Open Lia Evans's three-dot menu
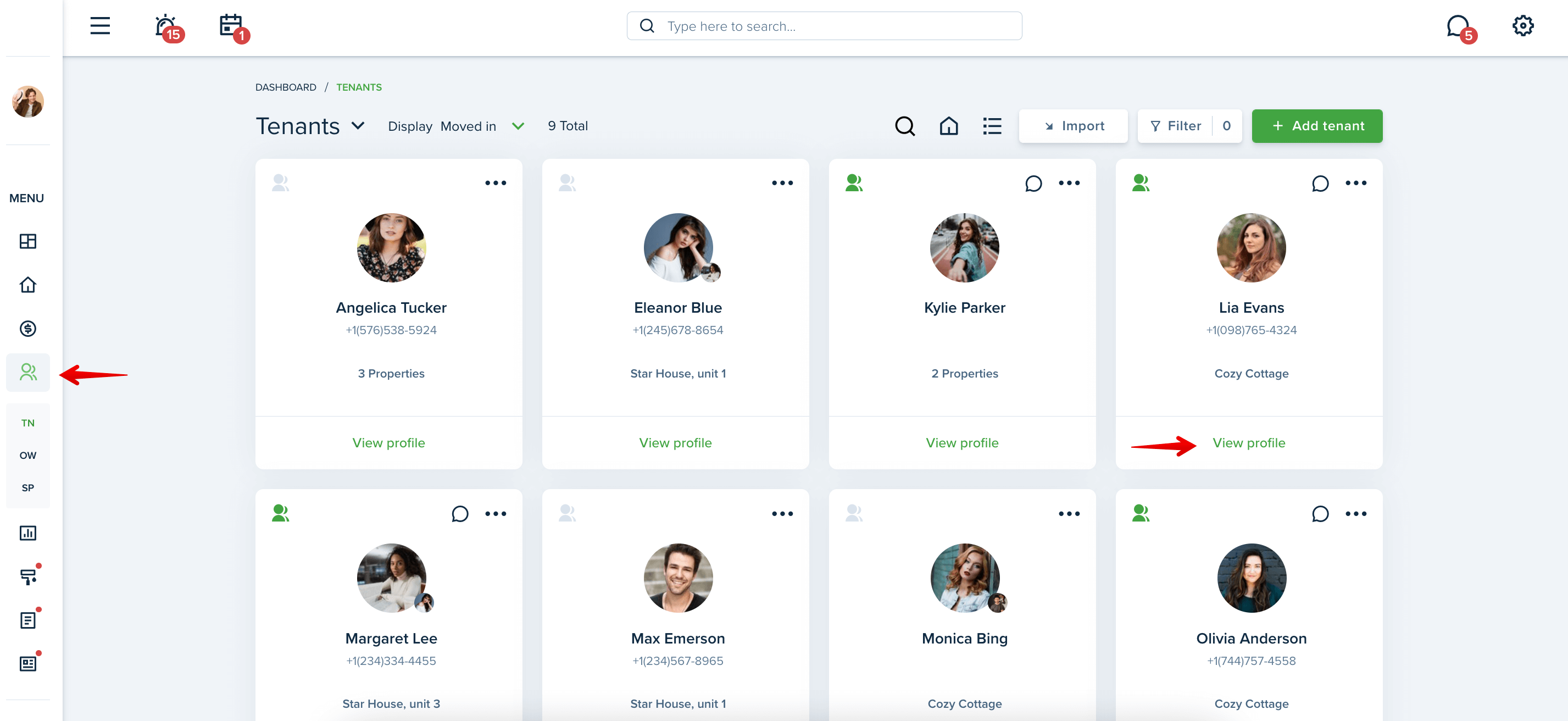Image resolution: width=1568 pixels, height=721 pixels. 1355,182
